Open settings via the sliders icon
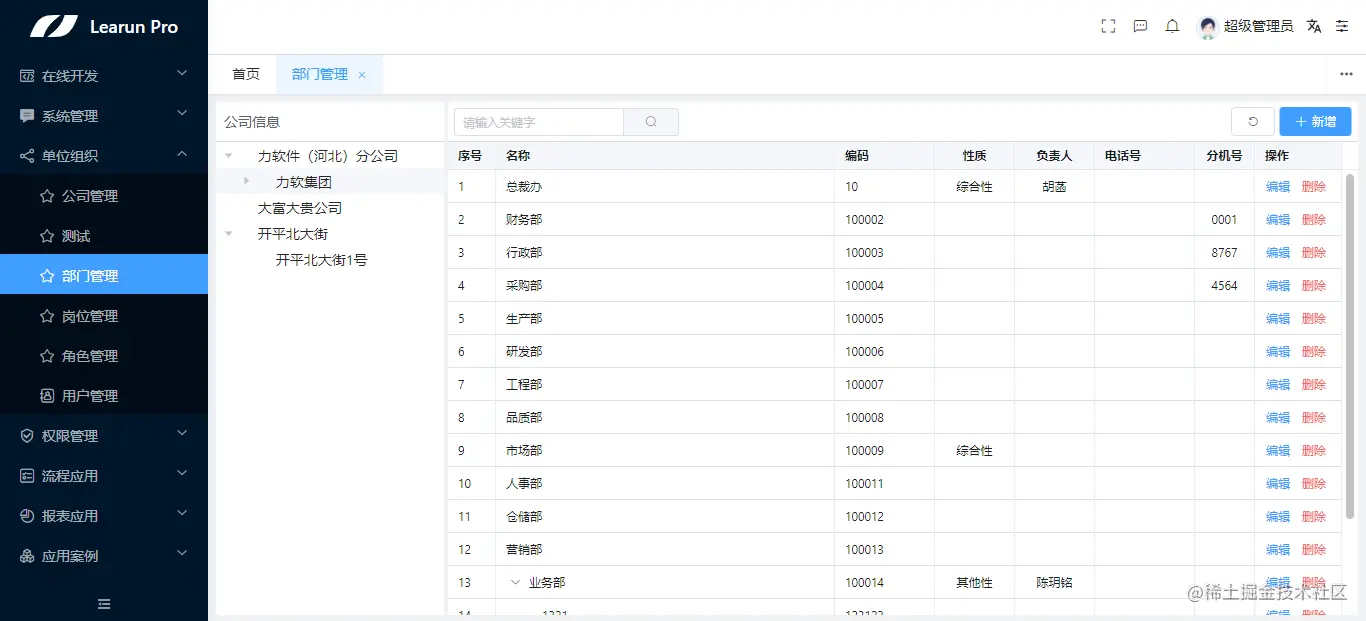This screenshot has width=1366, height=621. coord(1342,27)
